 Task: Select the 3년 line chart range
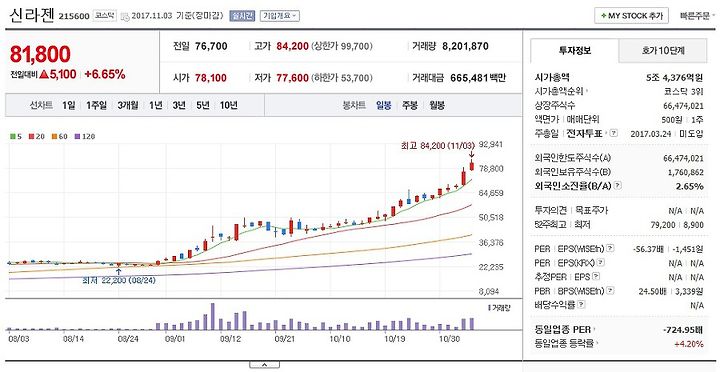[x=179, y=105]
